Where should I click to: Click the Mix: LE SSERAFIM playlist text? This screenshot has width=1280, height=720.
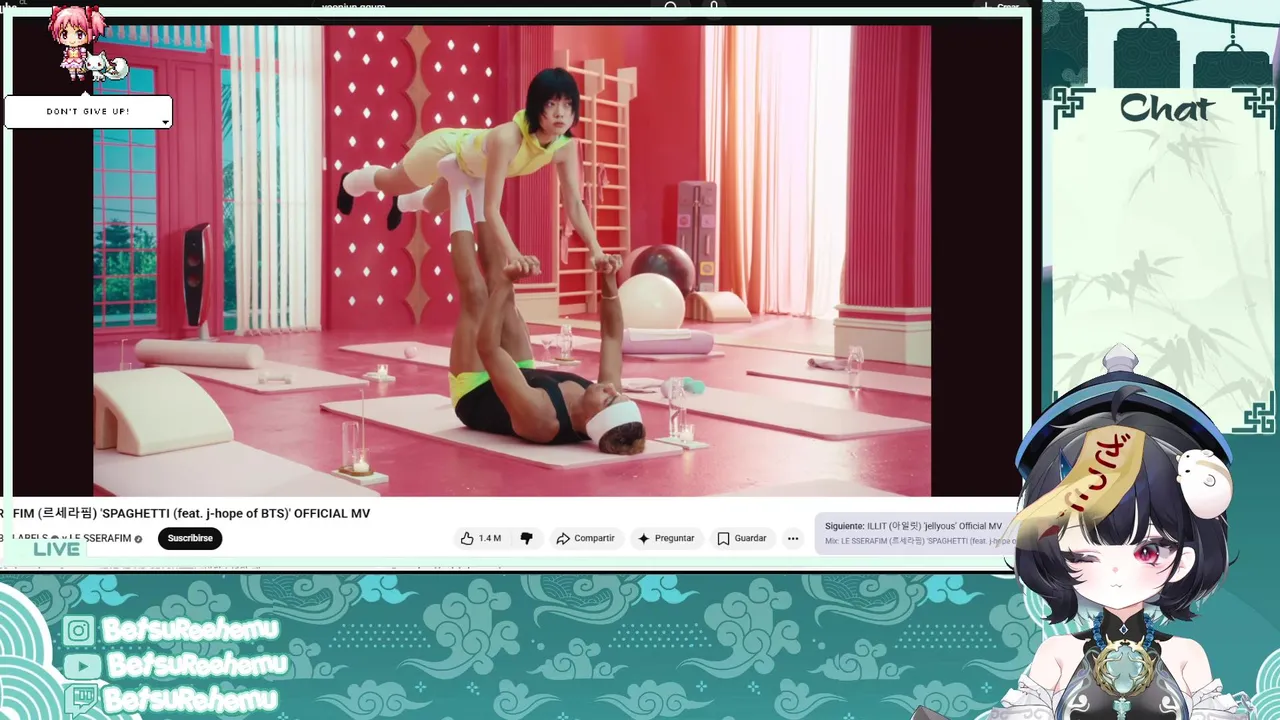pyautogui.click(x=918, y=541)
